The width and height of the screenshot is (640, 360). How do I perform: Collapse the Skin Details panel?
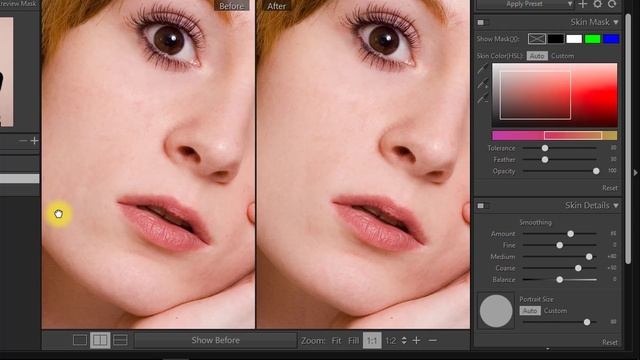click(x=616, y=205)
